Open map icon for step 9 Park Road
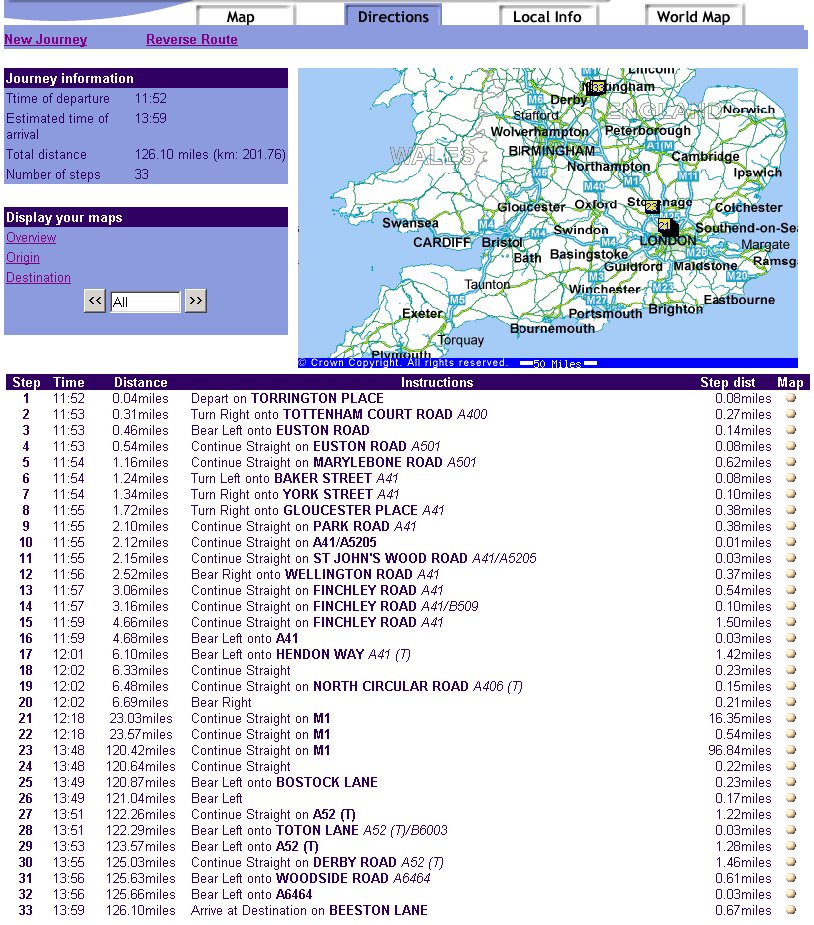Image resolution: width=814 pixels, height=925 pixels. (790, 526)
